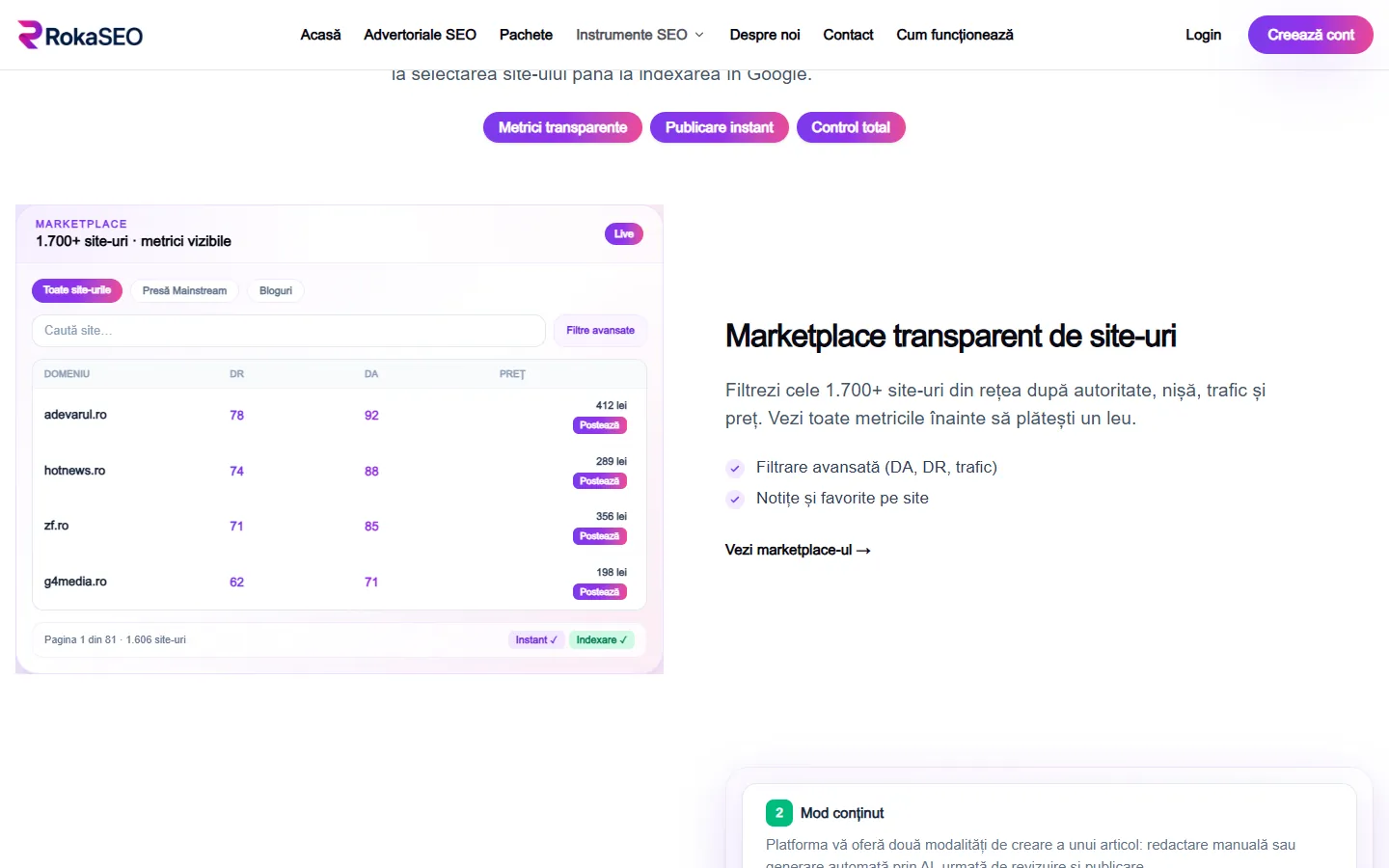
Task: Open Vezi marketplace-ul link
Action: [798, 550]
